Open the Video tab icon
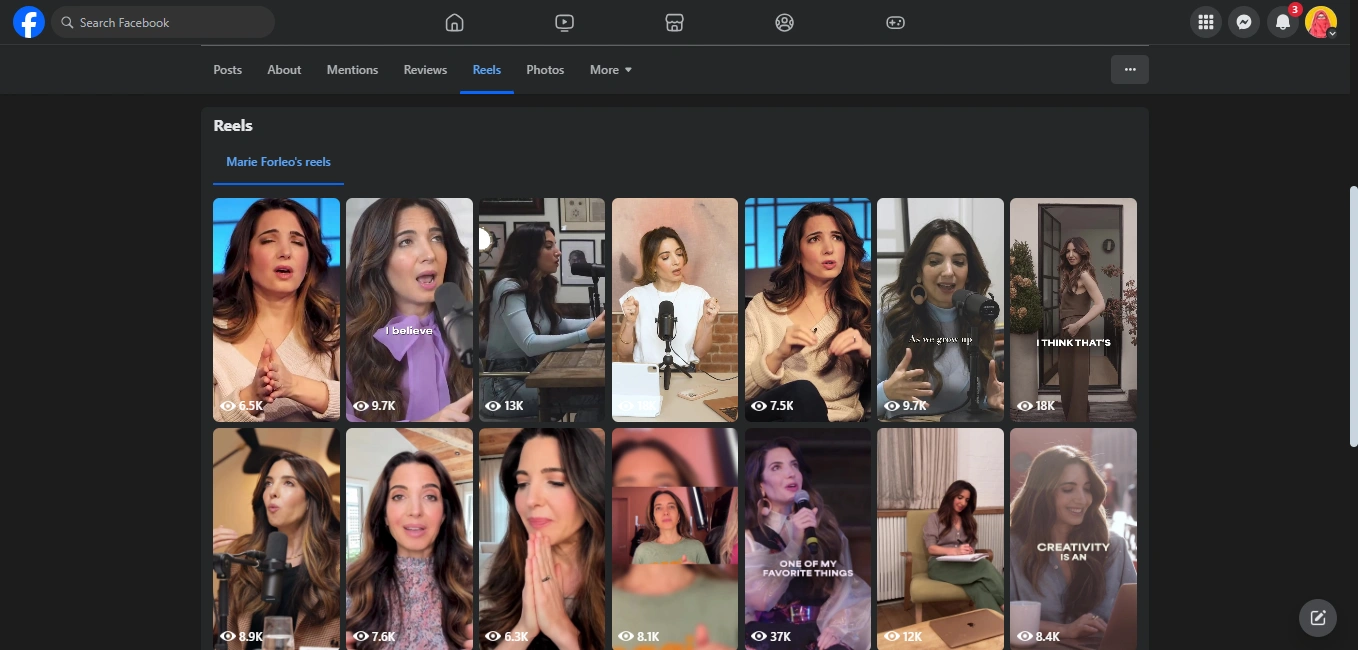1358x650 pixels. (564, 22)
